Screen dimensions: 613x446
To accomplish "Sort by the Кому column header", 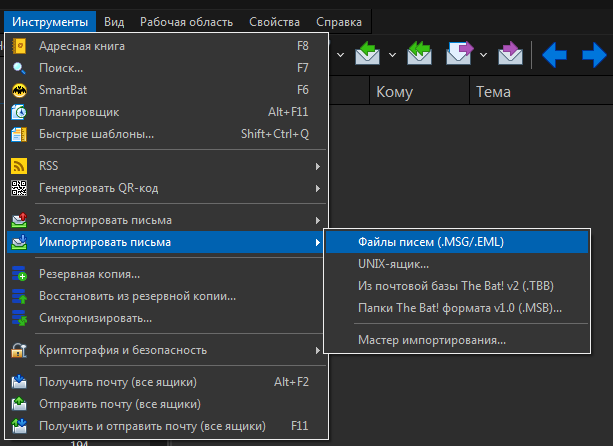I will 419,91.
